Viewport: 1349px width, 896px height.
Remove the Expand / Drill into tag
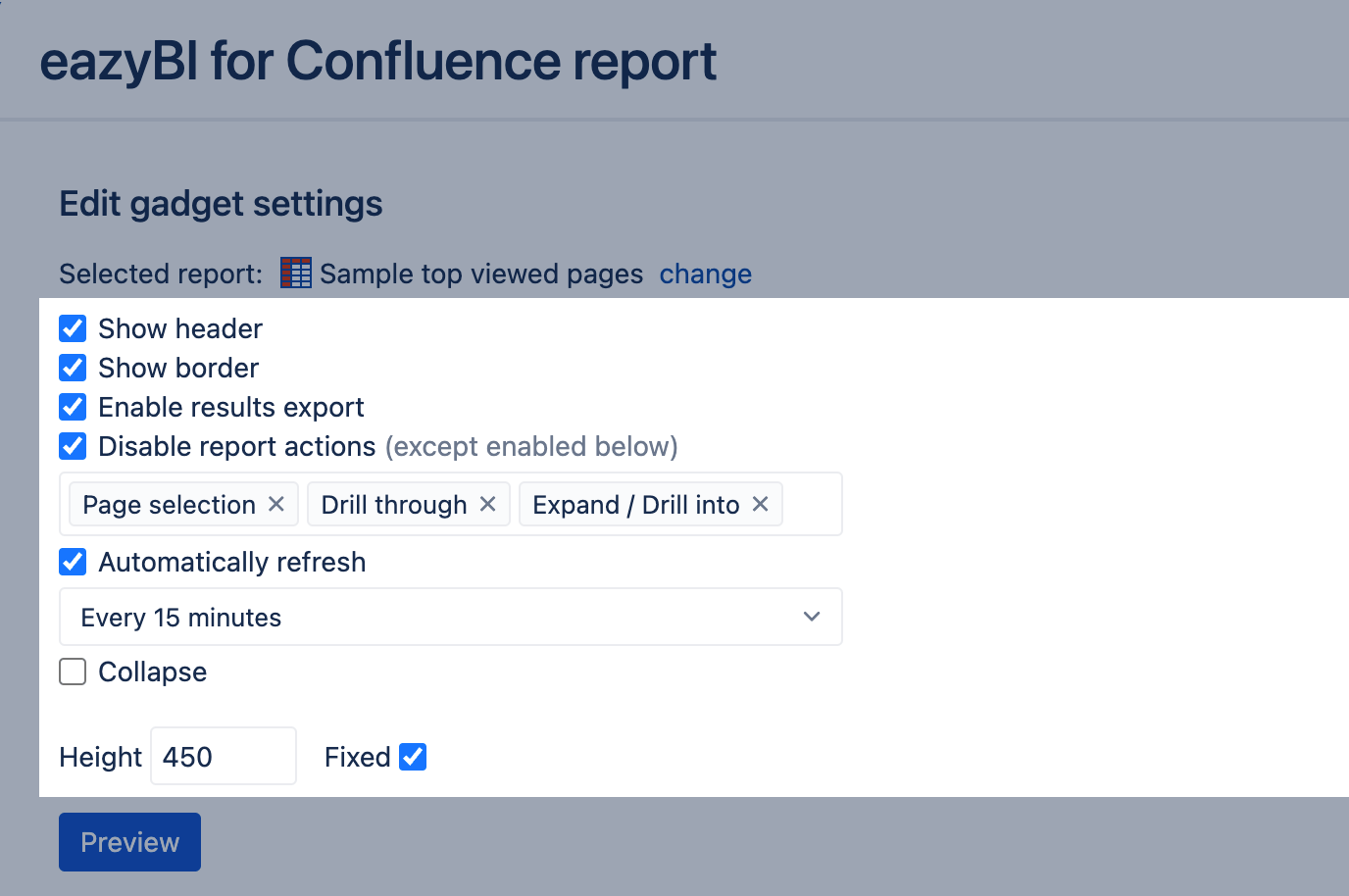(760, 504)
